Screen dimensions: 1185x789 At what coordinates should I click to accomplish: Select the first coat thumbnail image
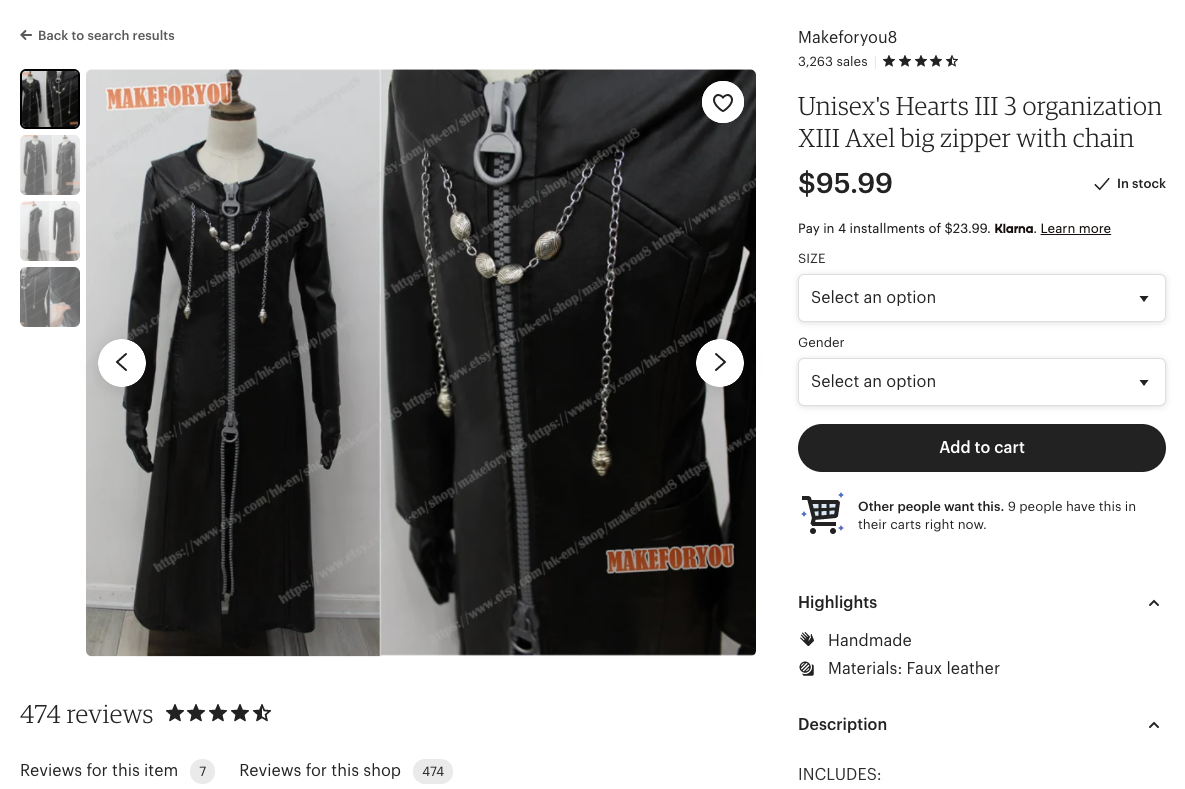pyautogui.click(x=50, y=99)
